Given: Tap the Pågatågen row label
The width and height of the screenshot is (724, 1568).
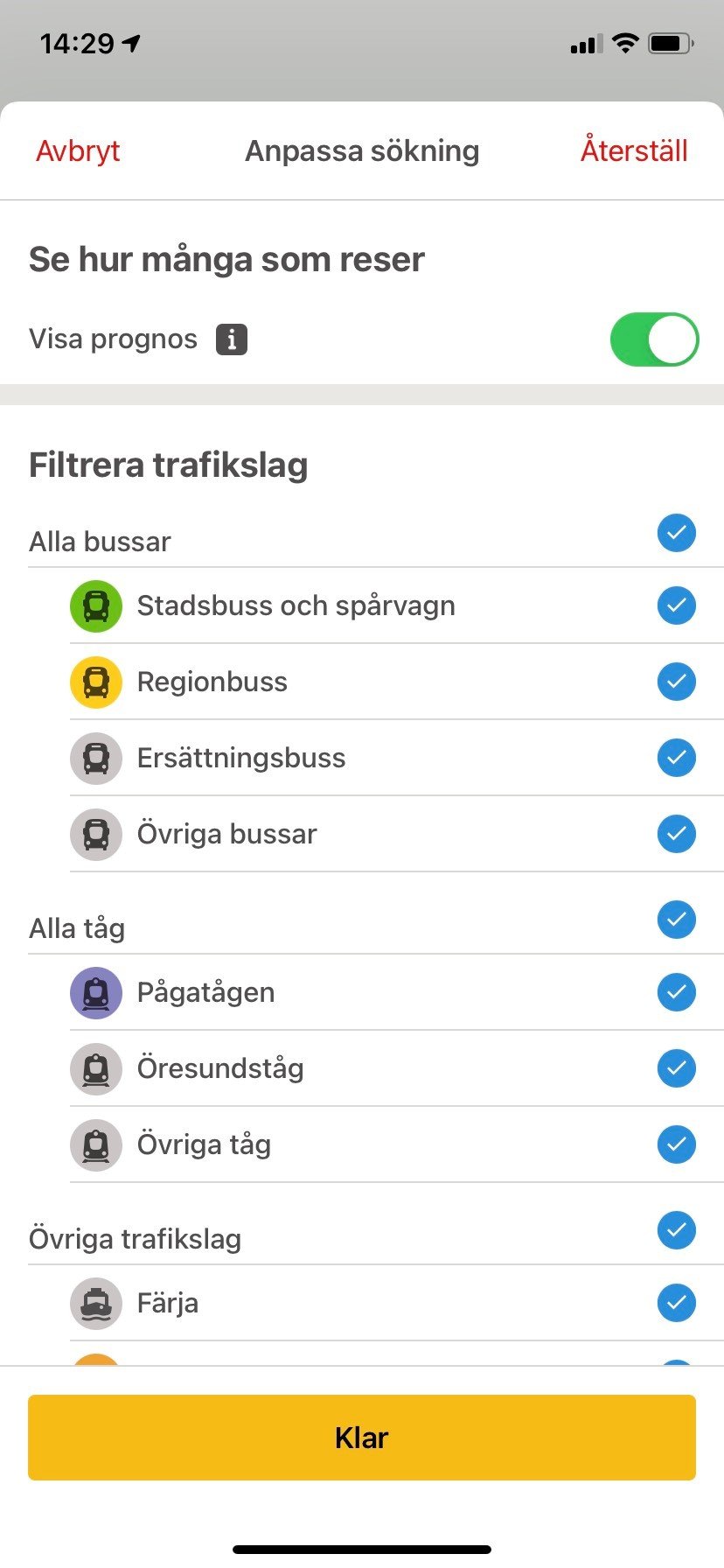Looking at the screenshot, I should (206, 992).
